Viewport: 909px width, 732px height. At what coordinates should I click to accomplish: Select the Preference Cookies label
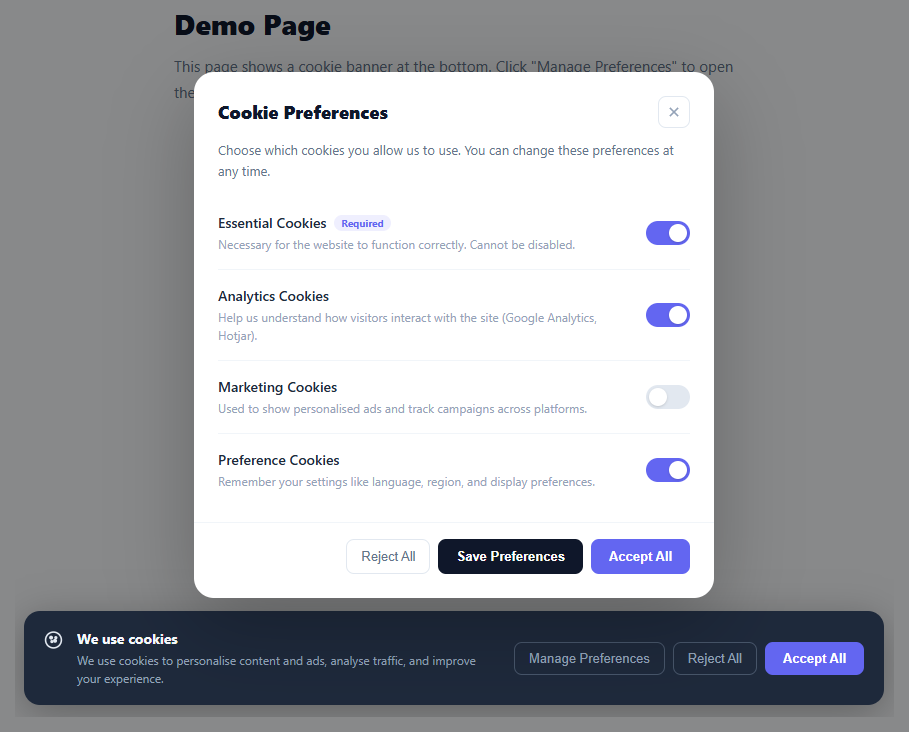pos(278,460)
